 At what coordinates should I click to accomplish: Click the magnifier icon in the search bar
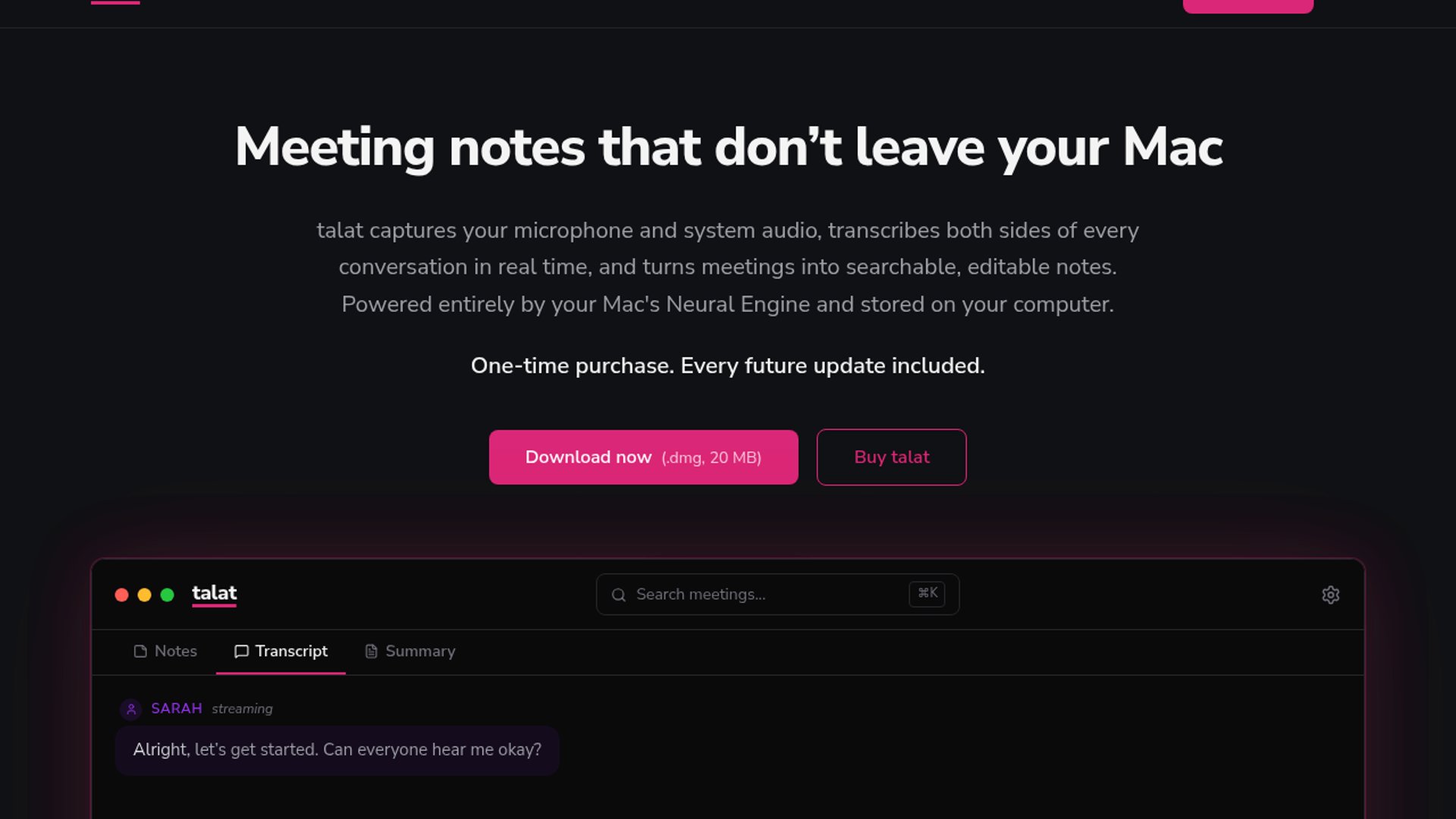619,595
